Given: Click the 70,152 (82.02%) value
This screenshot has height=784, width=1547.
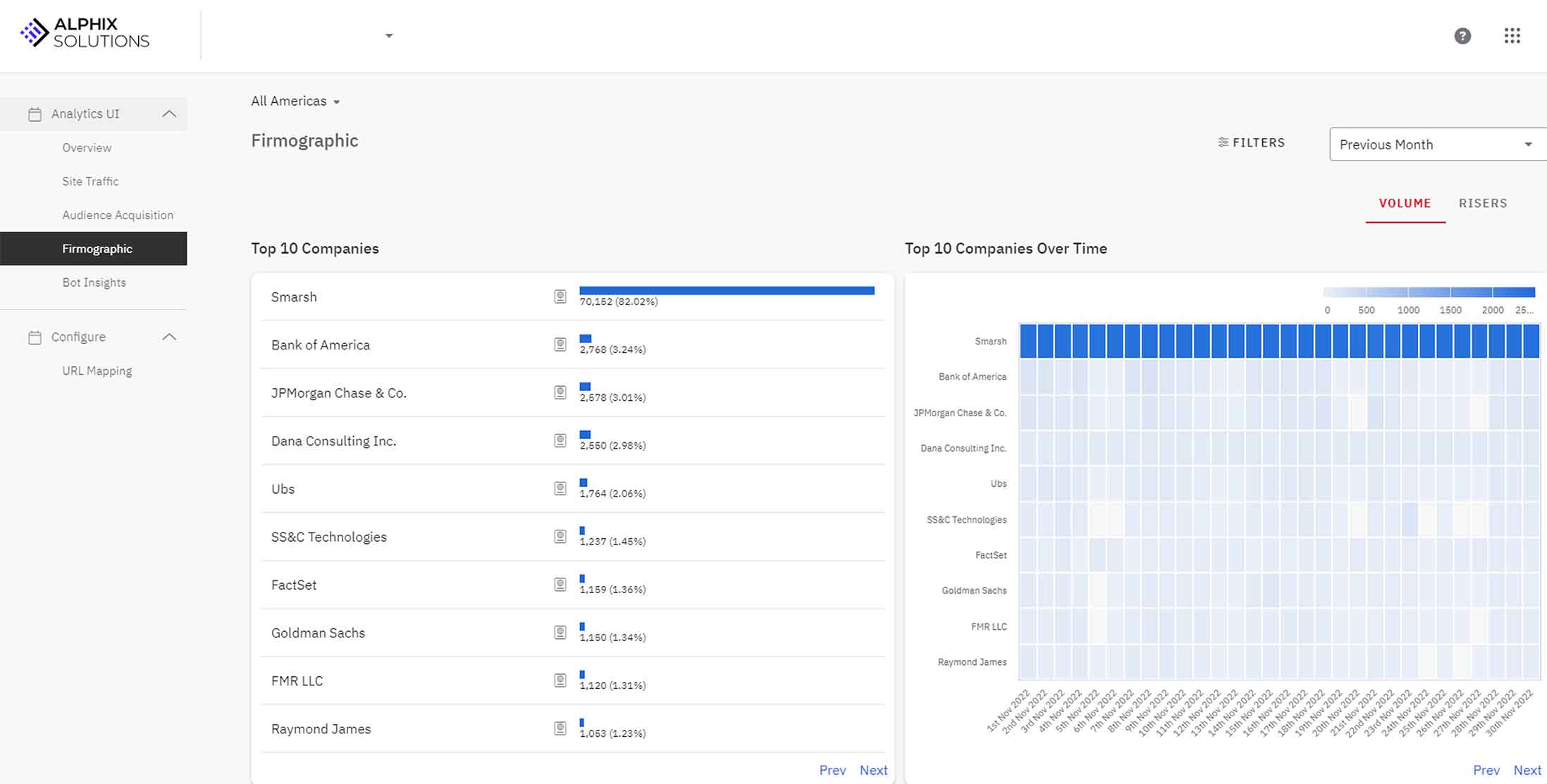Looking at the screenshot, I should [x=619, y=301].
